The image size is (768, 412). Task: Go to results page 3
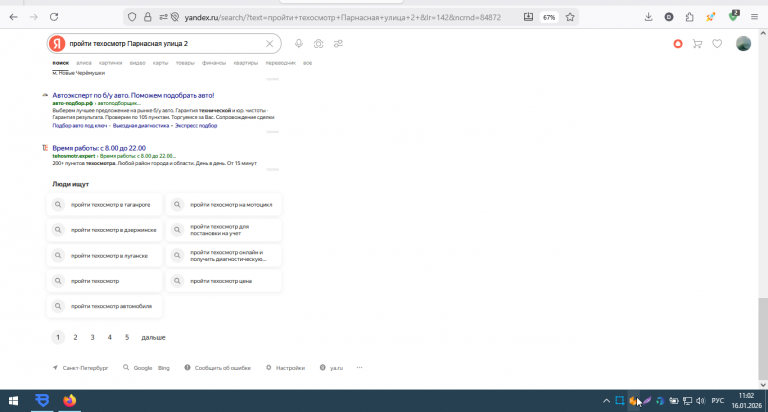point(92,338)
